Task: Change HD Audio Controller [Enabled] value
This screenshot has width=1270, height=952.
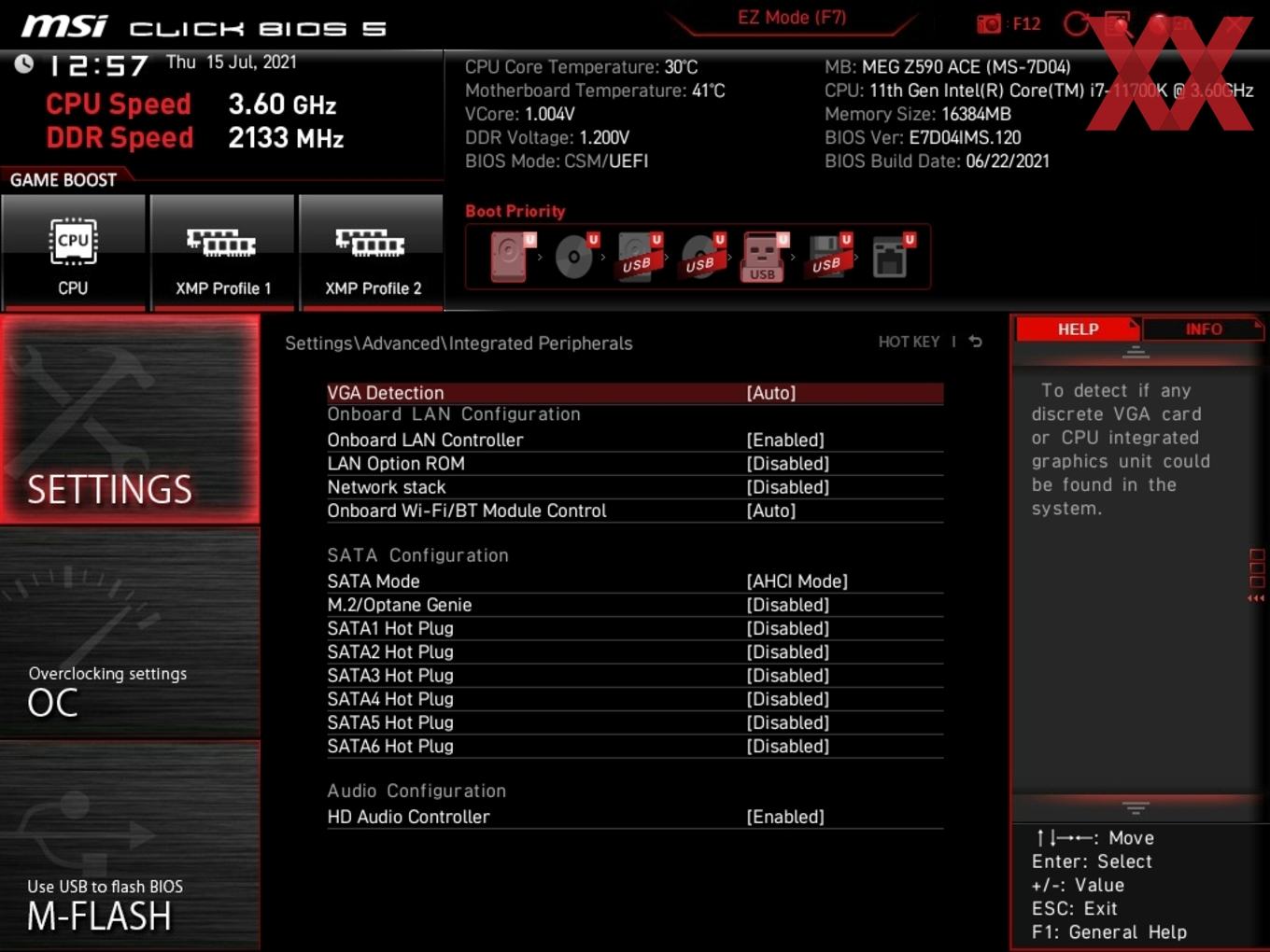Action: tap(785, 817)
